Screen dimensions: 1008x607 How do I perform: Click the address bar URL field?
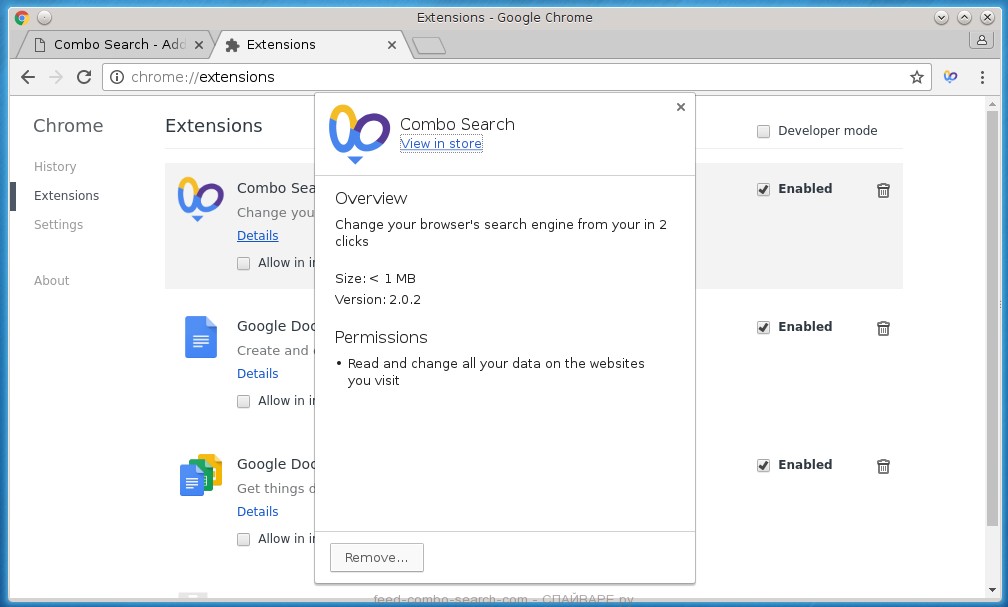500,77
